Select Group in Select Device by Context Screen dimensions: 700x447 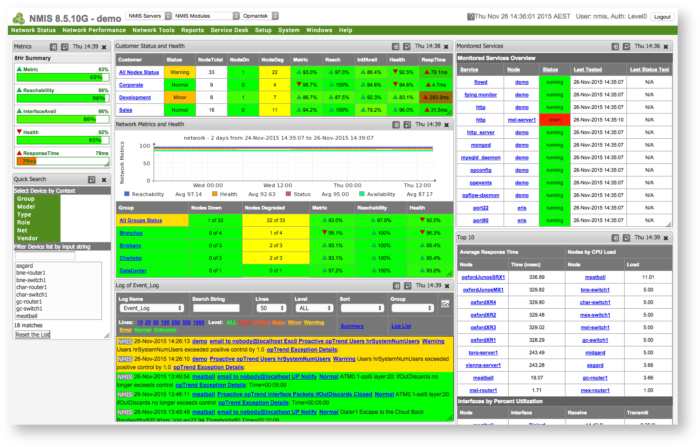[25, 199]
